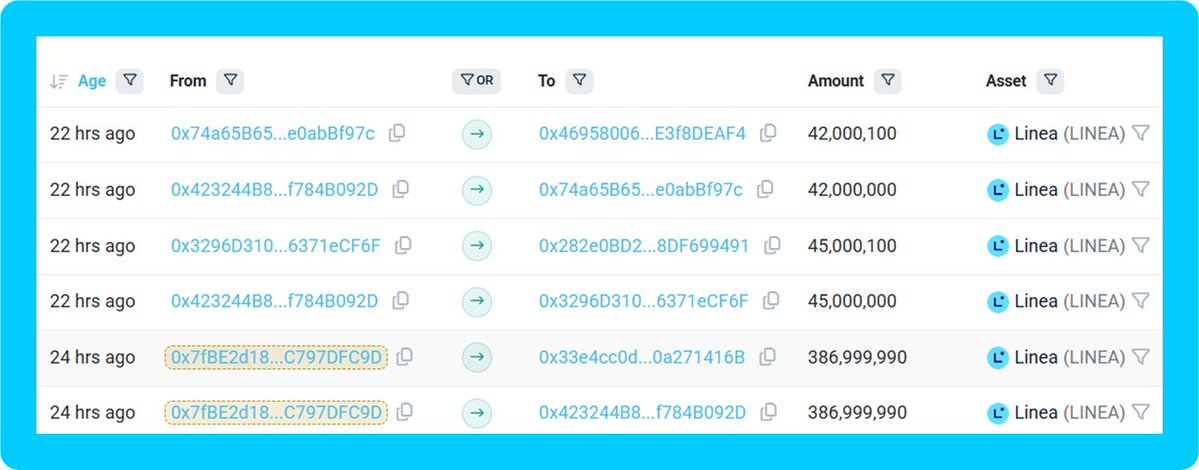Filter by Linea asset in 42,000,000 row

[1140, 190]
